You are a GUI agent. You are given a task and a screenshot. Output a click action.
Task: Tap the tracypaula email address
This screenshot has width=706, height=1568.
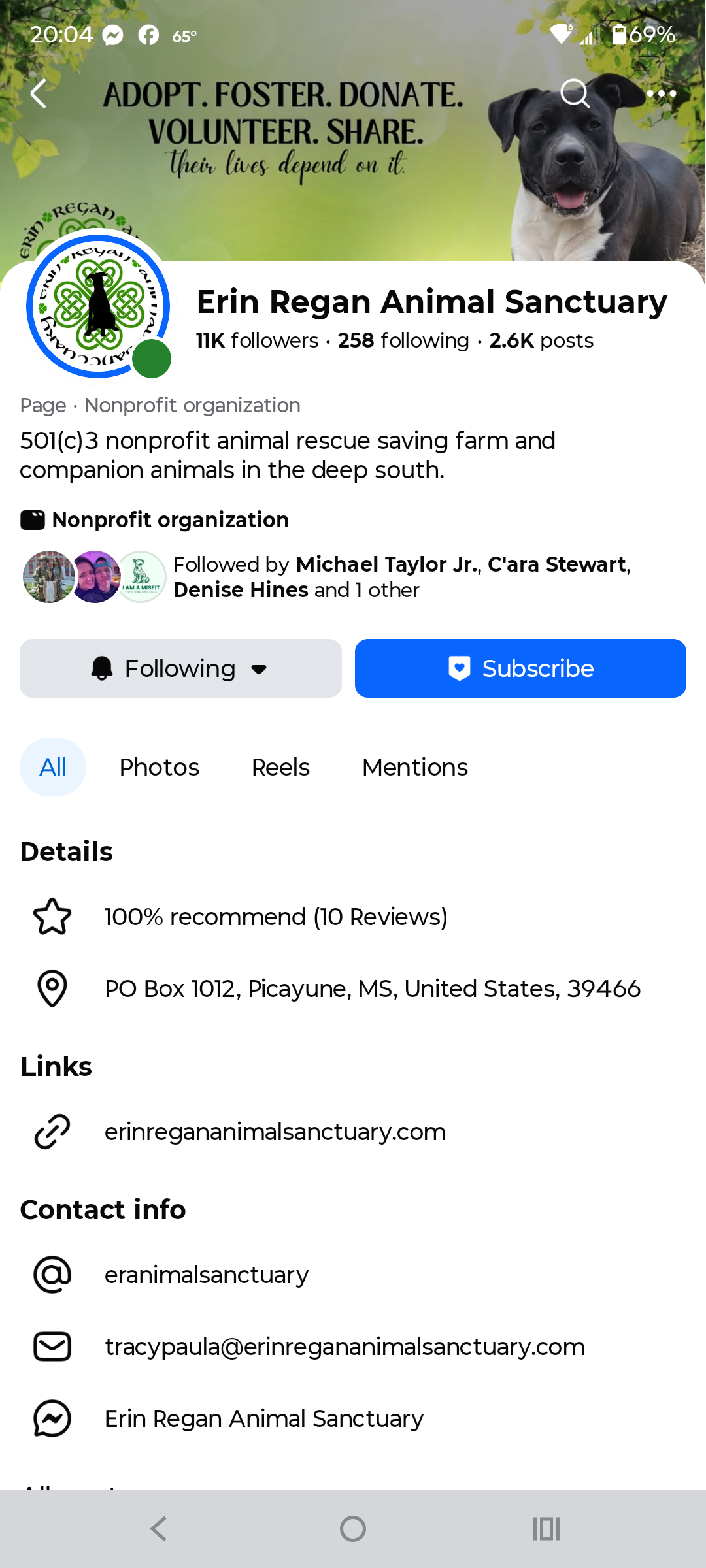[x=345, y=1347]
